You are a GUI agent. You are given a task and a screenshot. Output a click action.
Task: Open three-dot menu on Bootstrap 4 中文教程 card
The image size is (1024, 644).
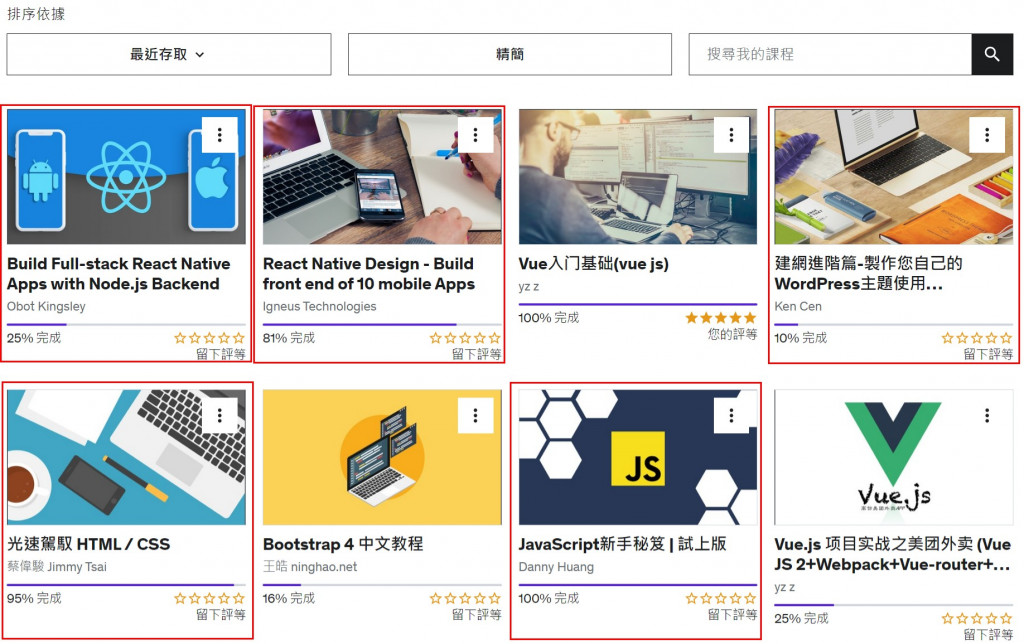tap(475, 415)
